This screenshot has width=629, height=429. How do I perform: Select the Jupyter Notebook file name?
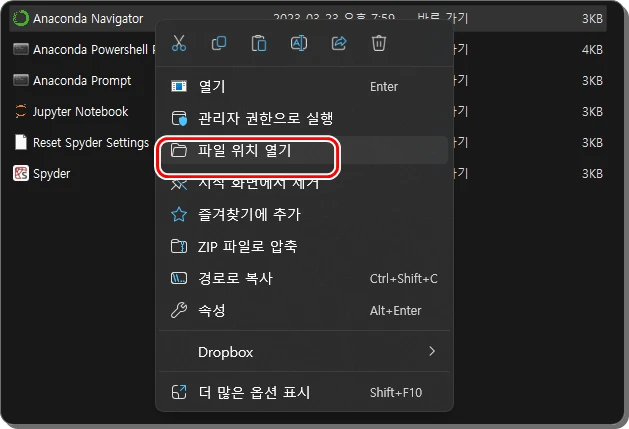click(x=80, y=112)
